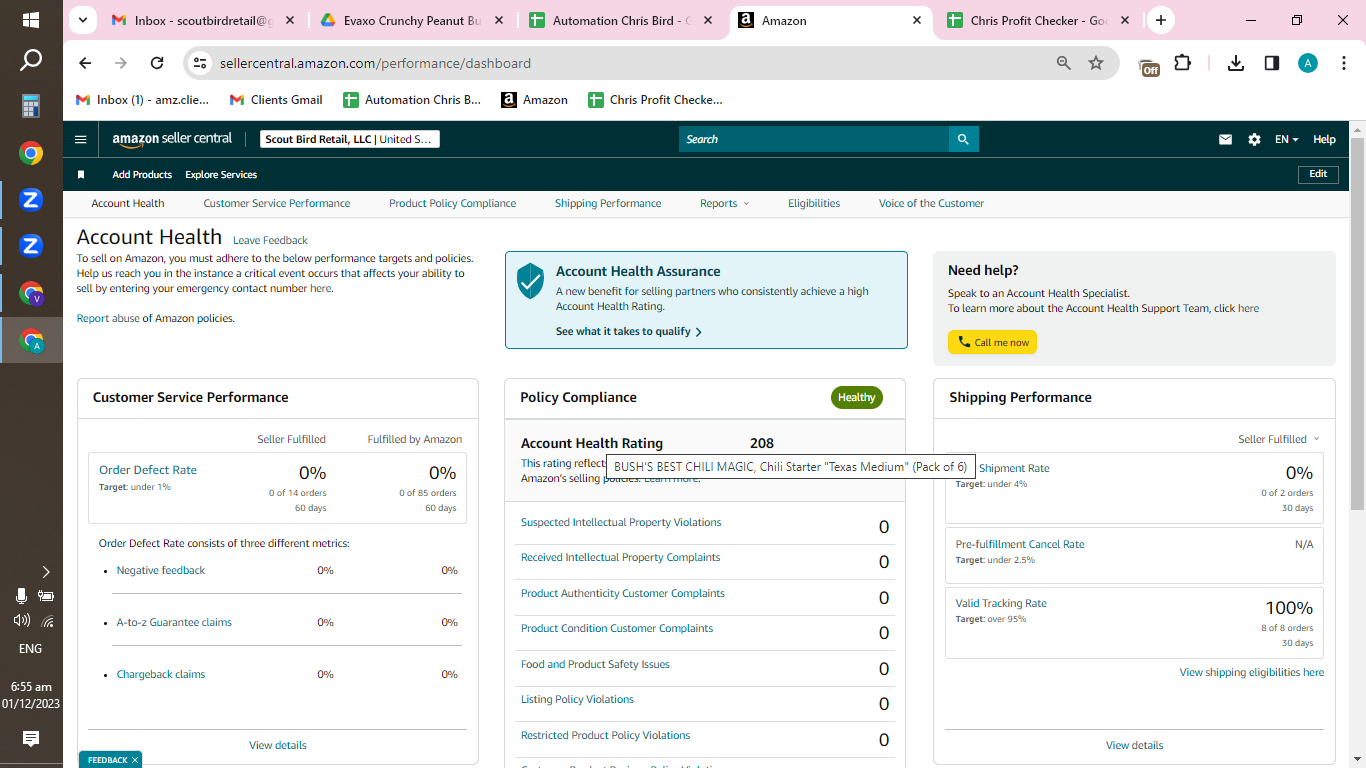Open the Order Defect Rate link

[148, 470]
